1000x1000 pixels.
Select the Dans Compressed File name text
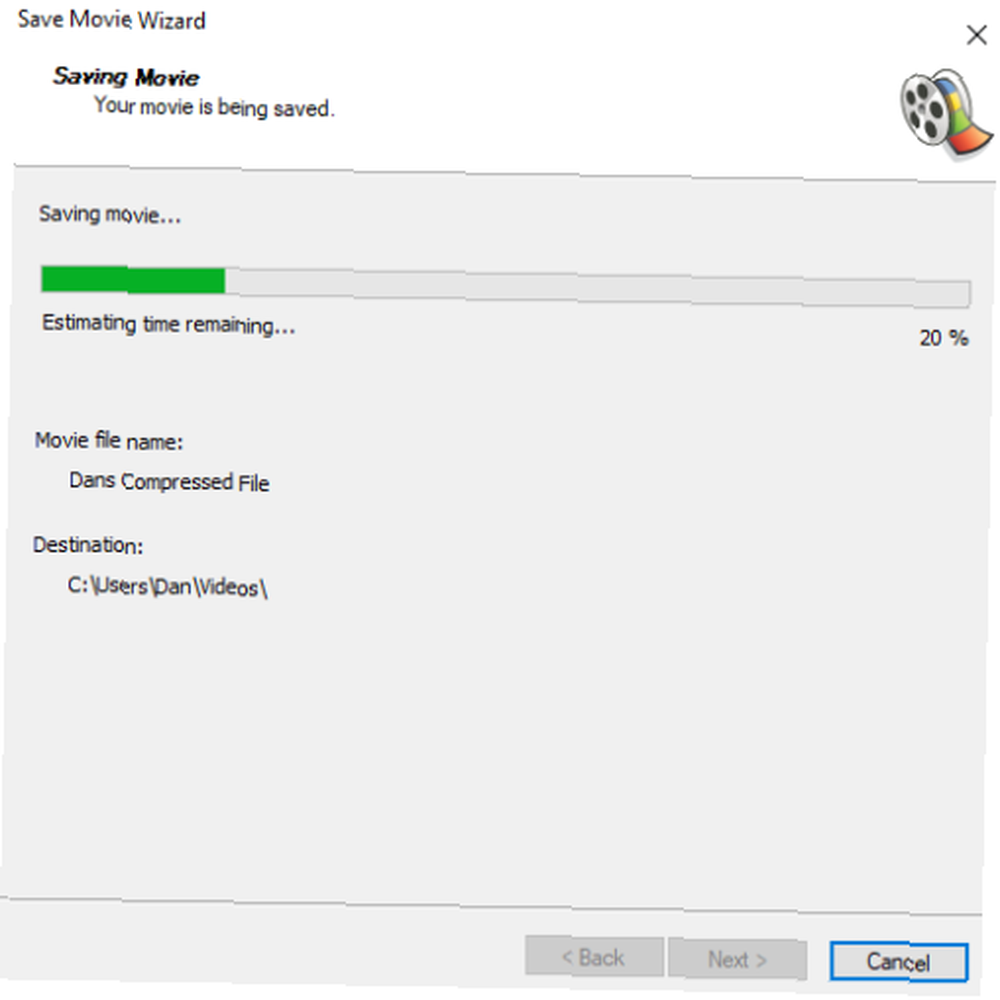point(169,482)
